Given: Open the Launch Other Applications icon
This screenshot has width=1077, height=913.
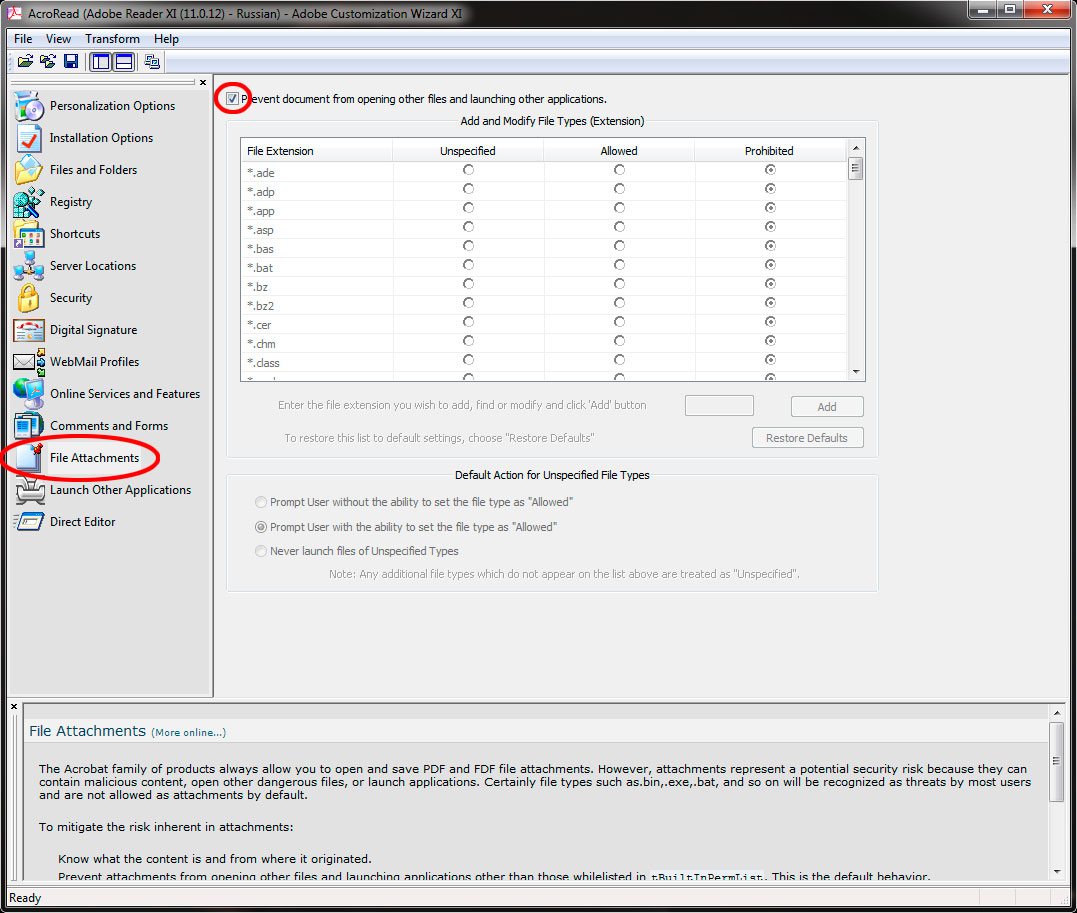Looking at the screenshot, I should click(29, 490).
